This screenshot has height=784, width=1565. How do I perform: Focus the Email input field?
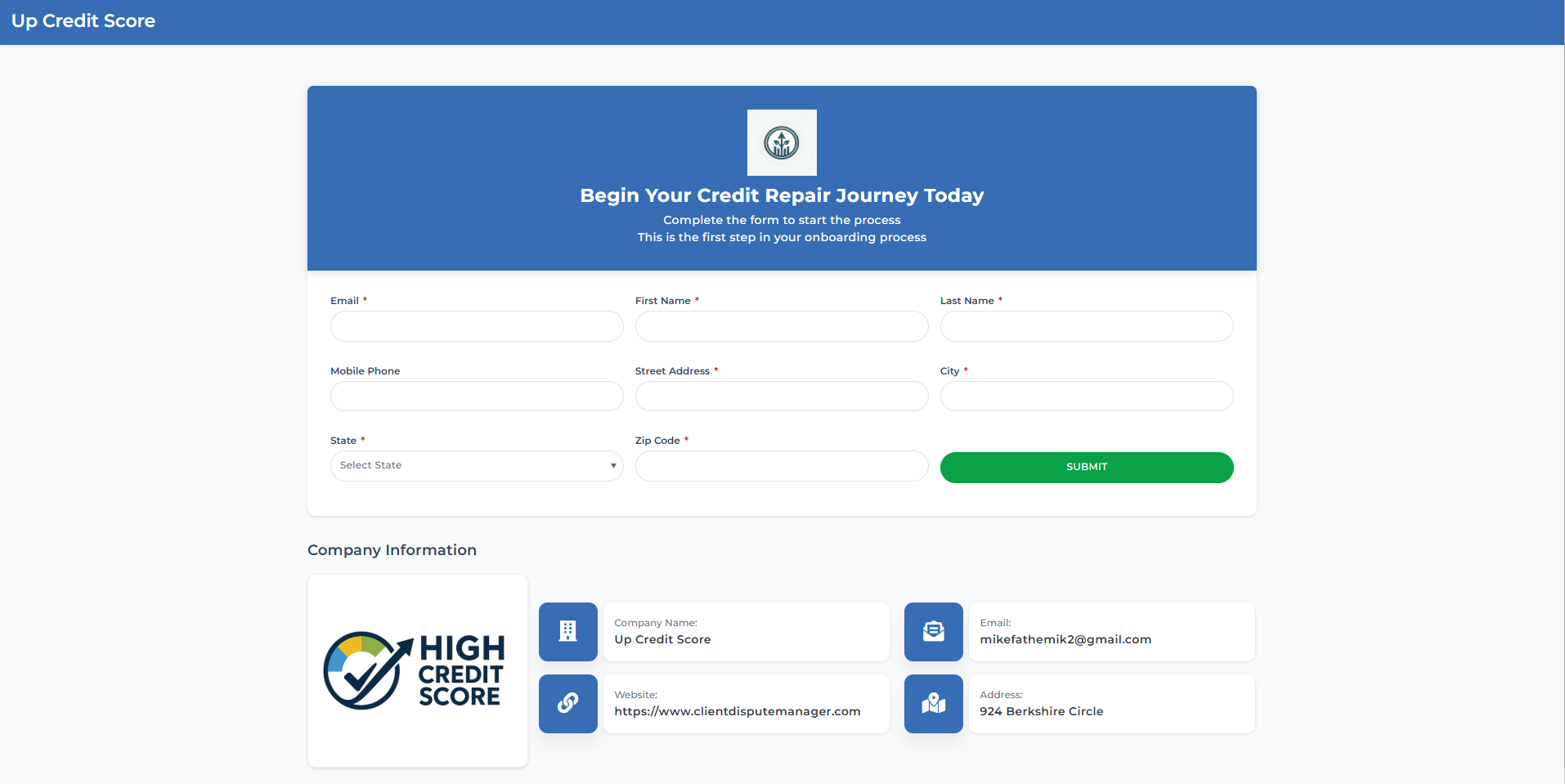[477, 326]
